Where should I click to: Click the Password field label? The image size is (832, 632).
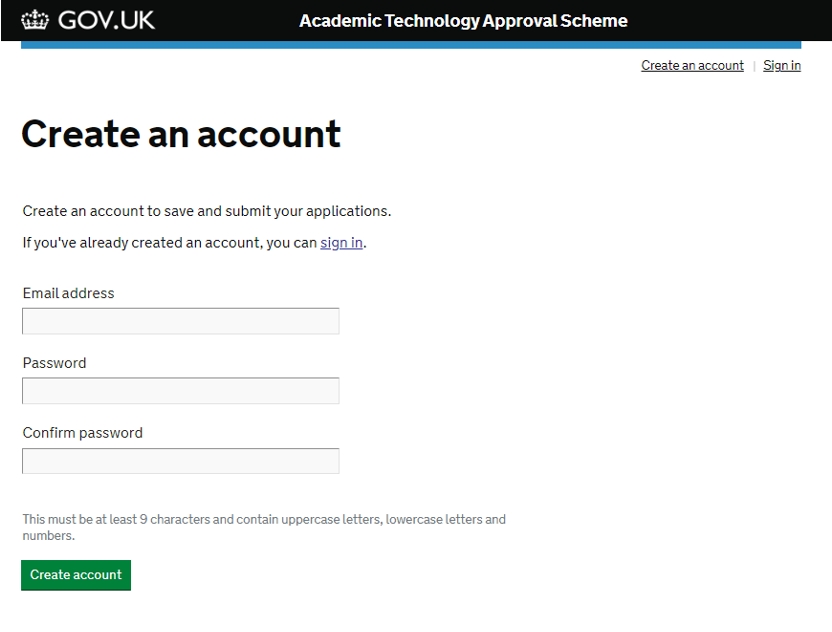tap(54, 363)
